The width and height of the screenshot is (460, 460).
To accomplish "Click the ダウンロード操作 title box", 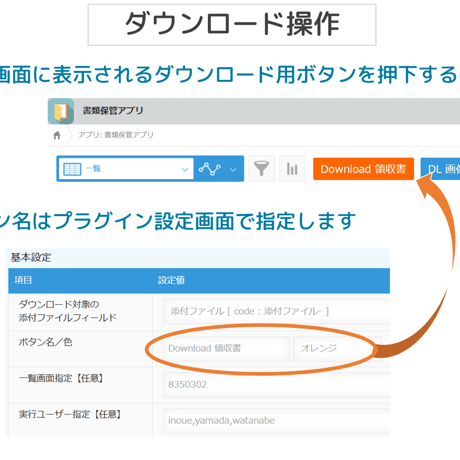I will pyautogui.click(x=232, y=25).
